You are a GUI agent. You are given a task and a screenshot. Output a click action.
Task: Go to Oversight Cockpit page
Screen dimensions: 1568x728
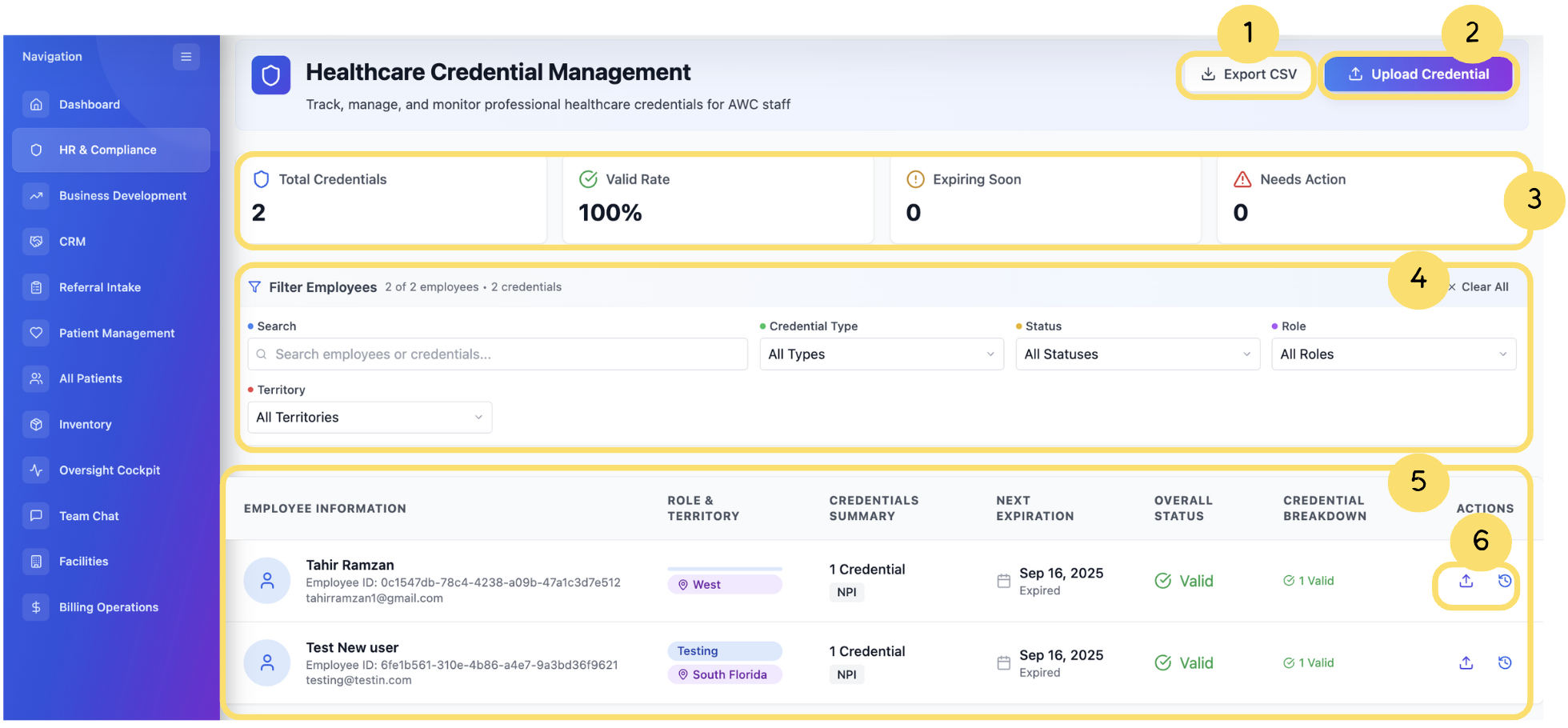(110, 470)
